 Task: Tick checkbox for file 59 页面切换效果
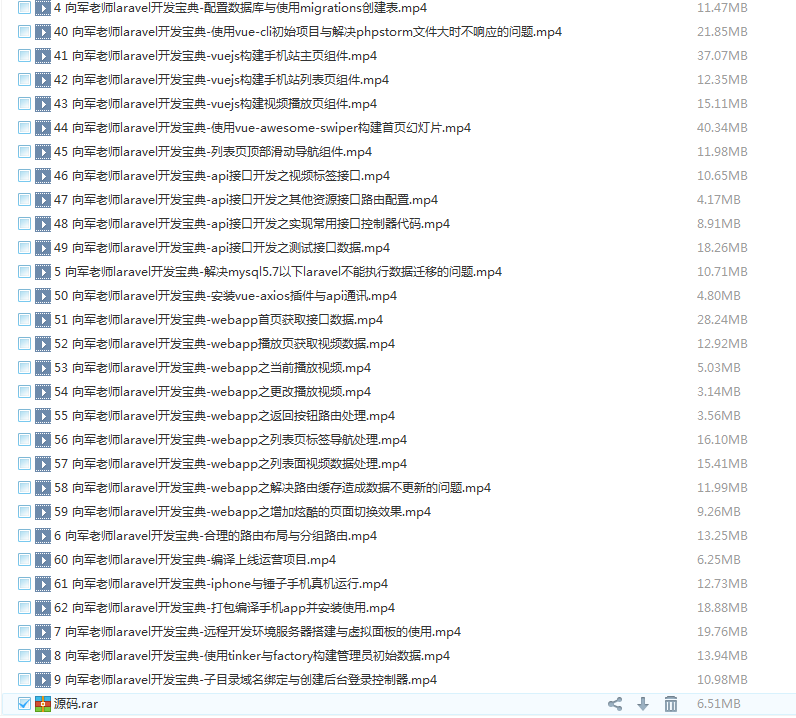[24, 512]
